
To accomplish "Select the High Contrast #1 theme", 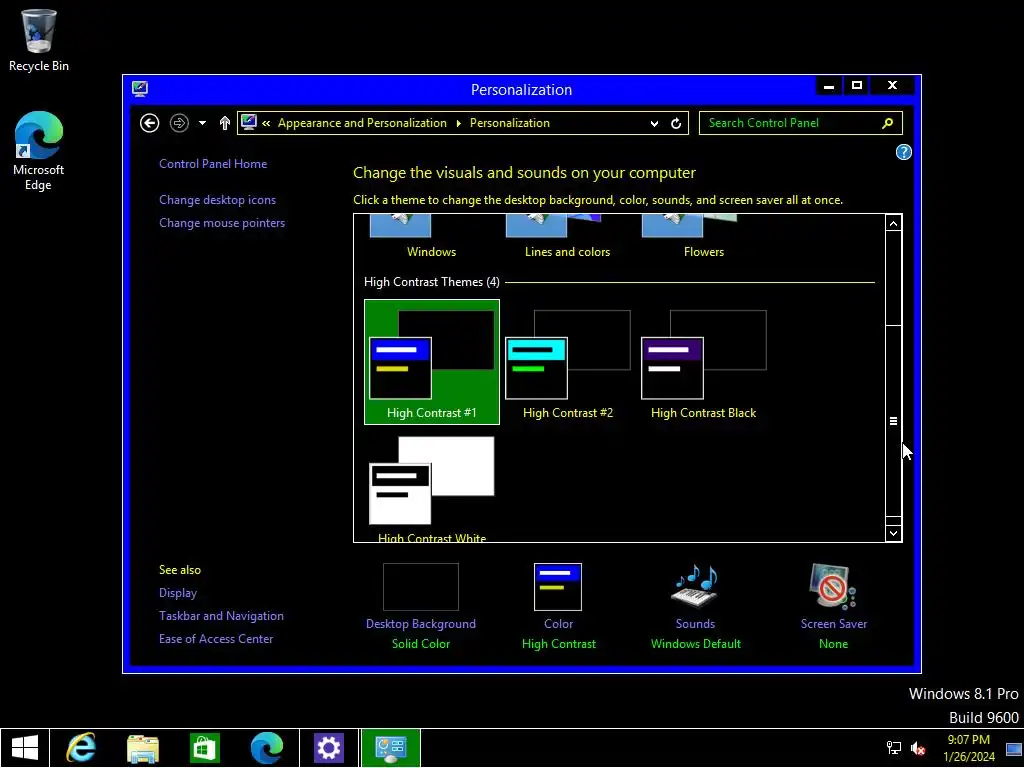I will [x=432, y=362].
